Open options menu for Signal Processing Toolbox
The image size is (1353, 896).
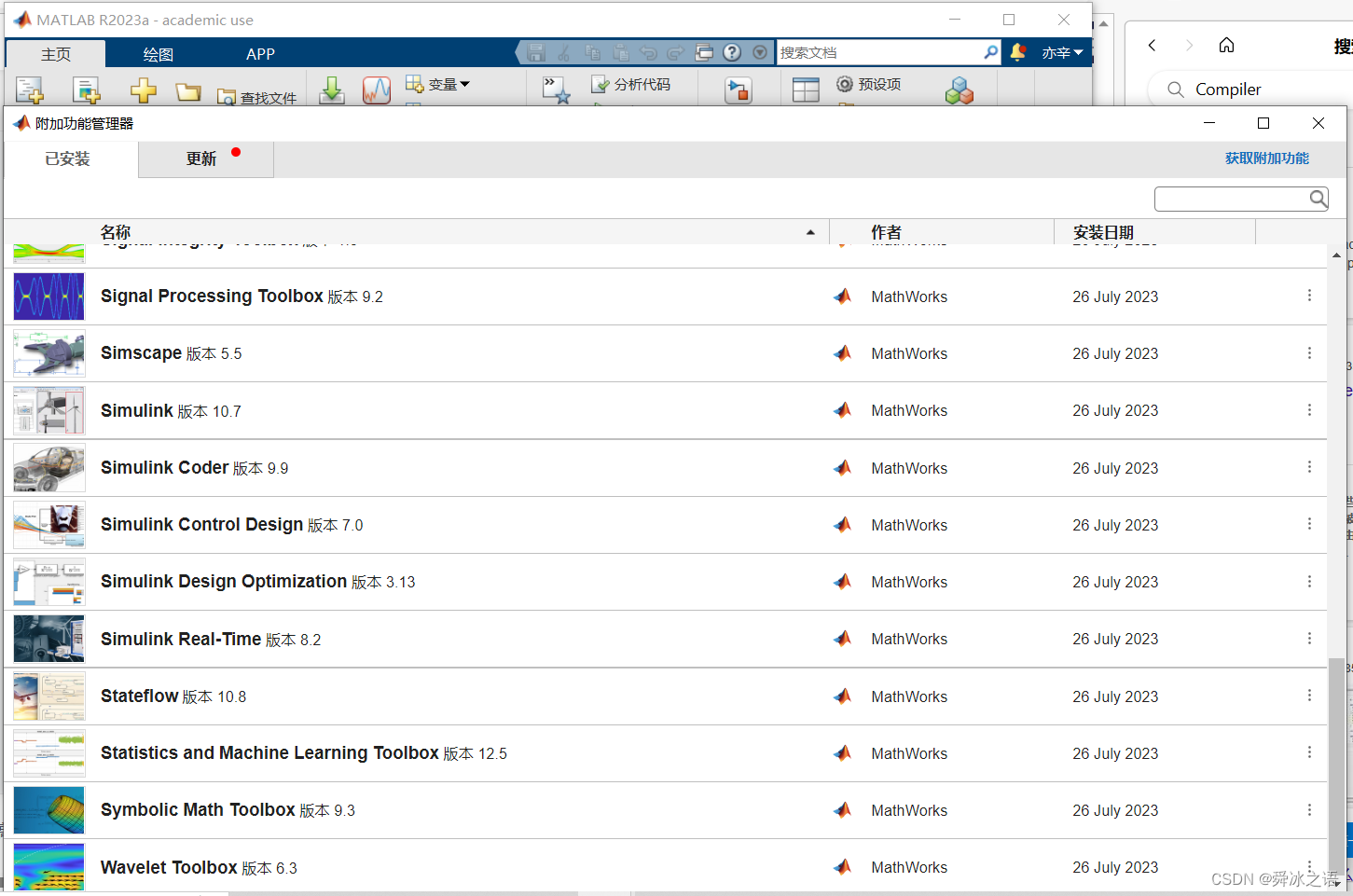click(1309, 296)
